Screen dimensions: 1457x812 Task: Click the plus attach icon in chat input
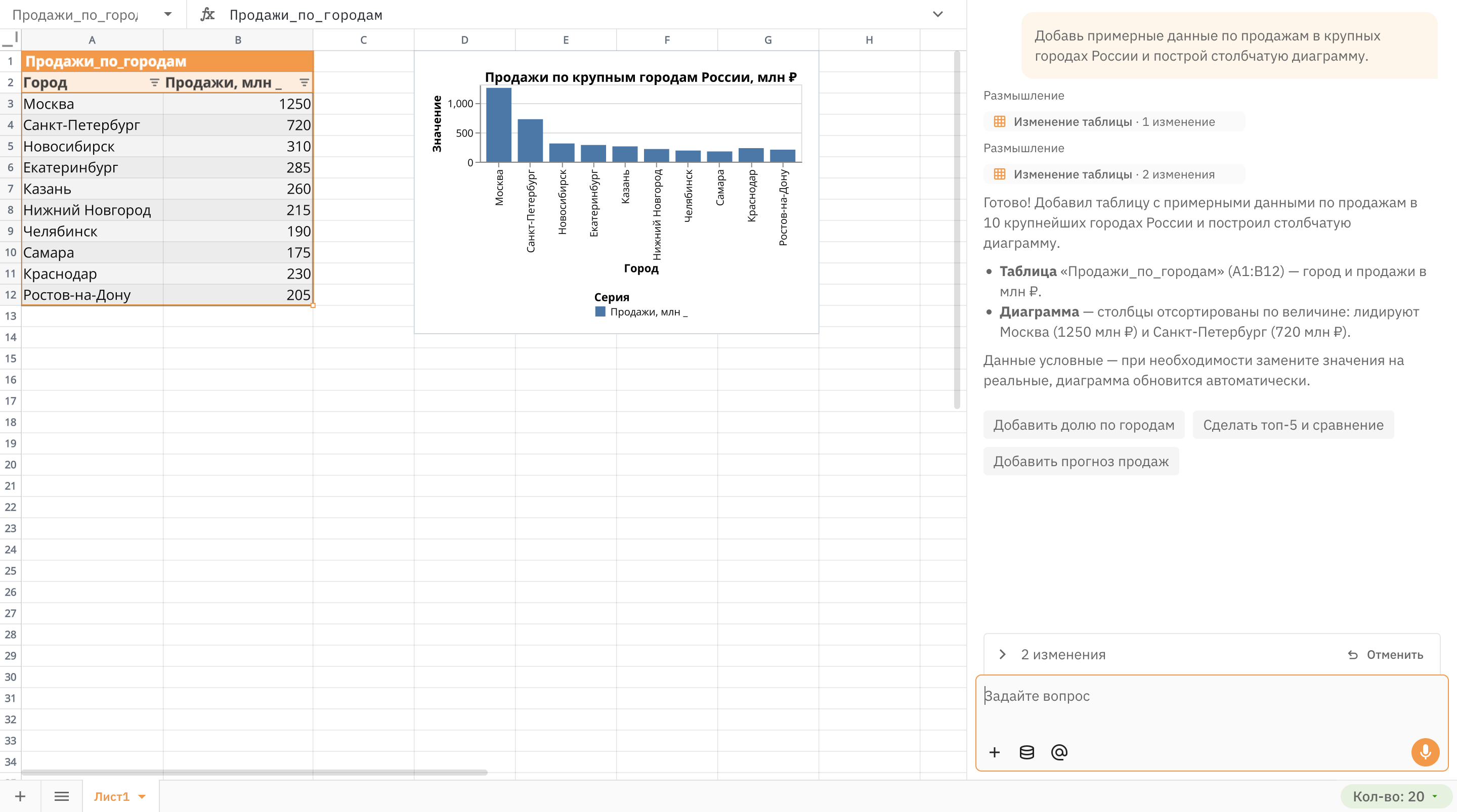point(994,752)
